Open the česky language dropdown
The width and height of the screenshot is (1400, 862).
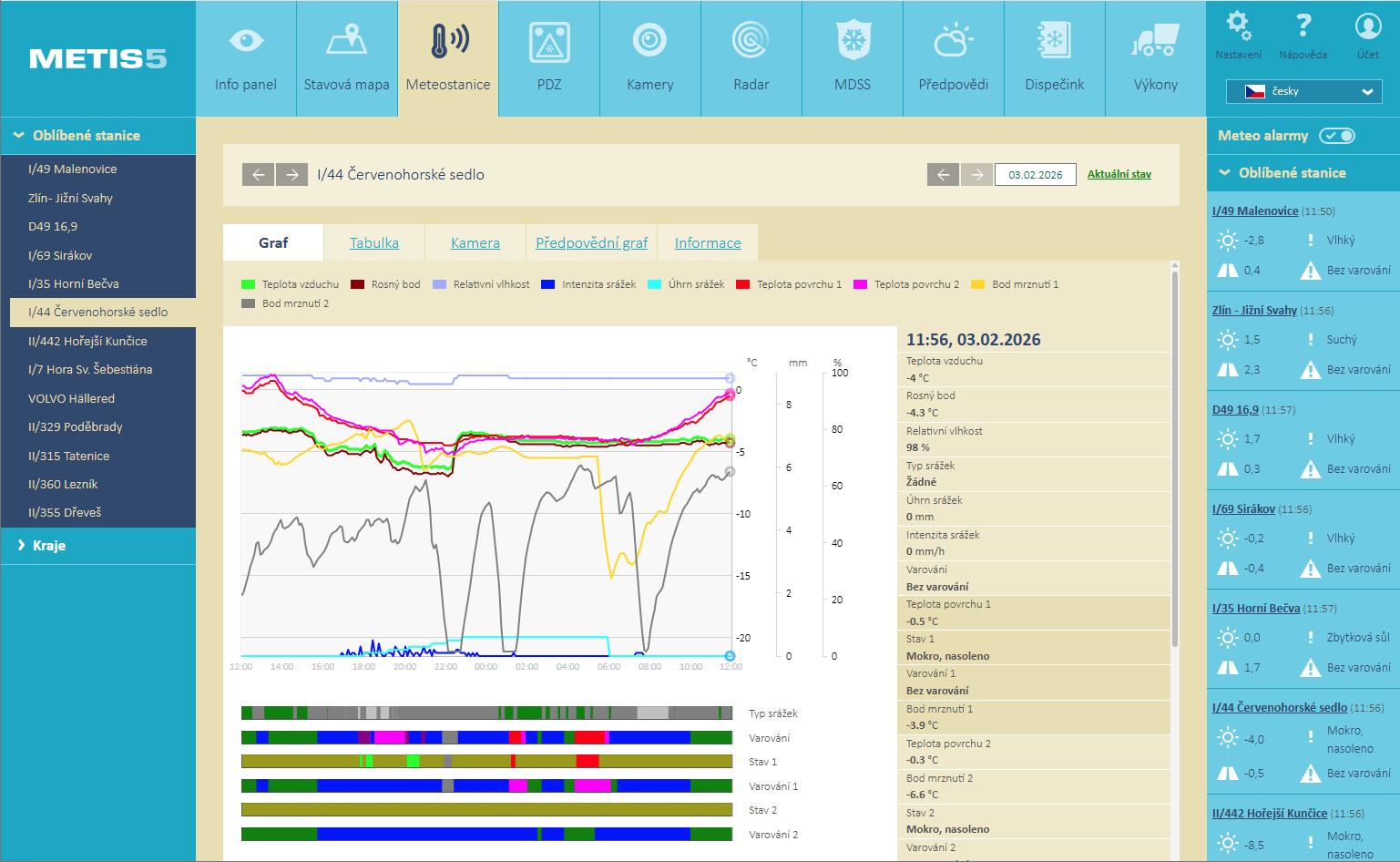tap(1303, 91)
